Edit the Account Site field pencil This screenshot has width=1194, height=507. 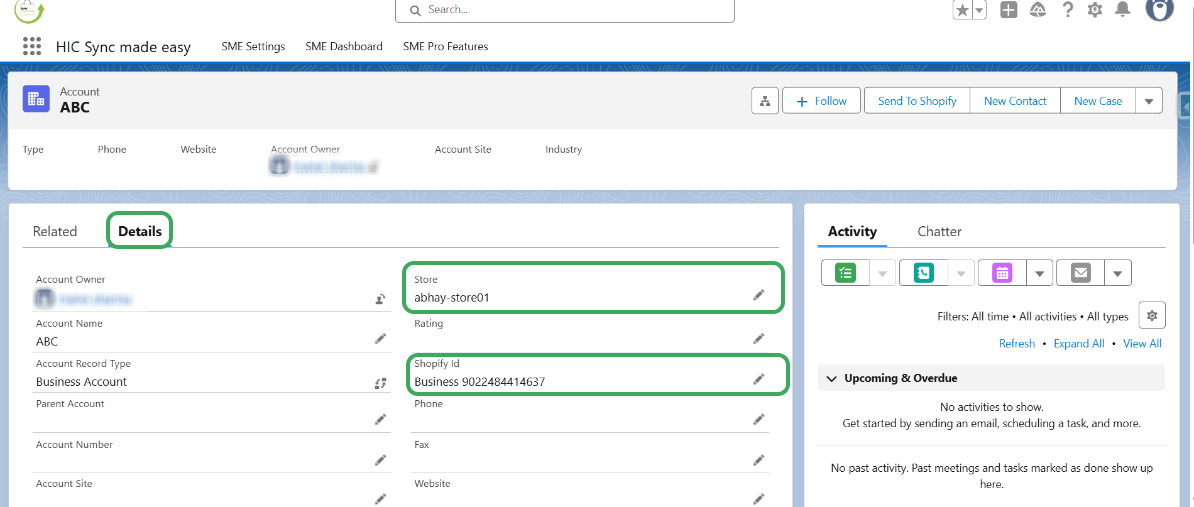(x=380, y=499)
